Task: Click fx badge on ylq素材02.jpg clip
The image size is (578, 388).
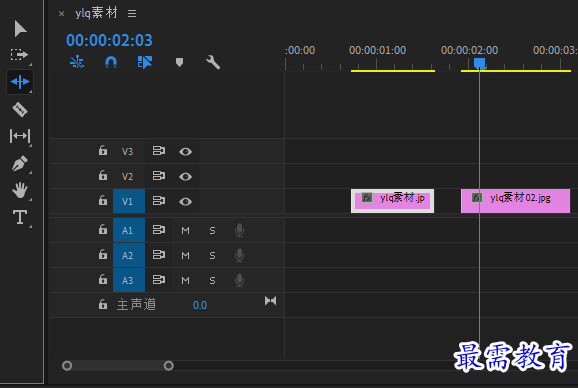Action: coord(477,198)
